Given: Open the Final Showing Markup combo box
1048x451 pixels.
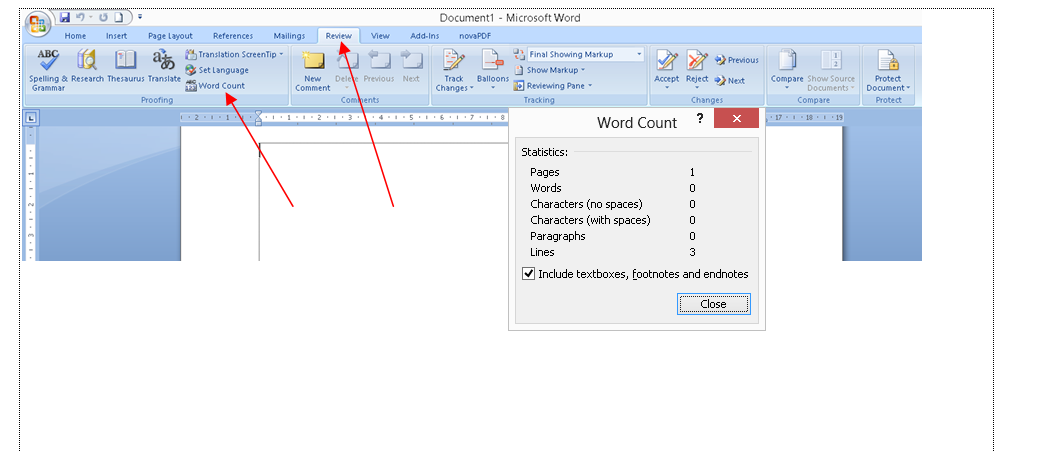Looking at the screenshot, I should point(585,55).
